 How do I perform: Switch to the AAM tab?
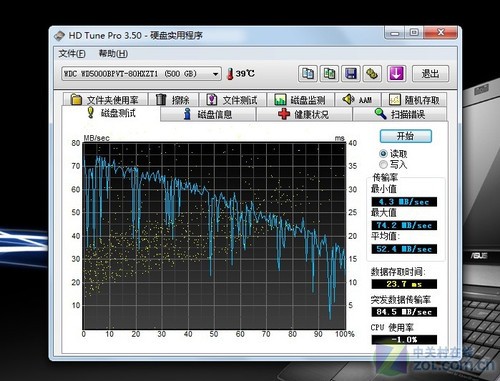pos(358,100)
